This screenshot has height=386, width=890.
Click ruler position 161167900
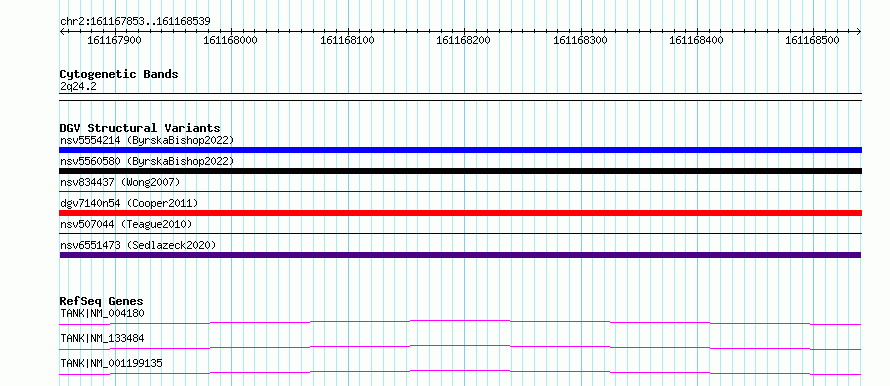[115, 40]
